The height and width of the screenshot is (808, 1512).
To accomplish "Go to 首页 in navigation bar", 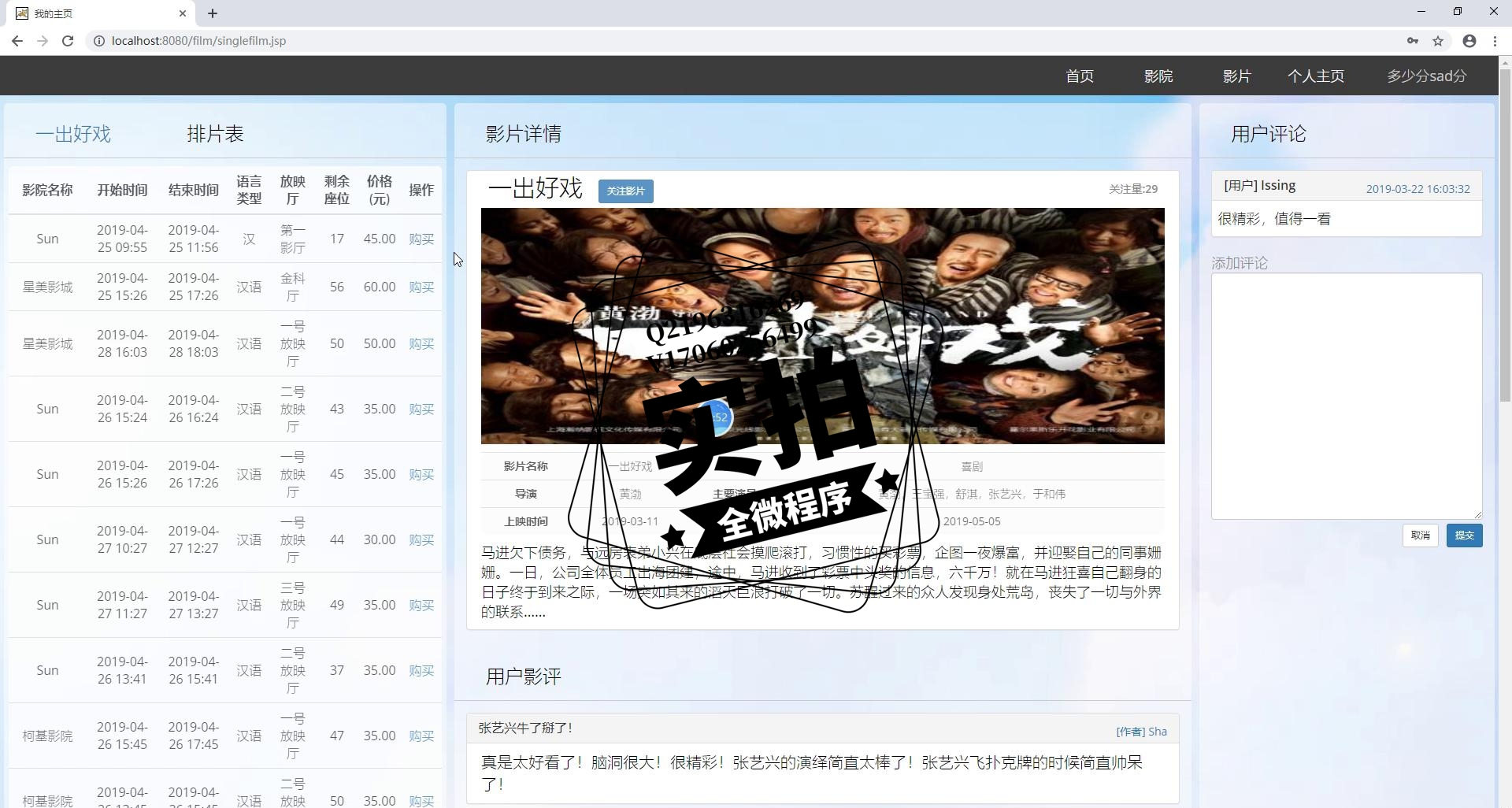I will tap(1080, 76).
